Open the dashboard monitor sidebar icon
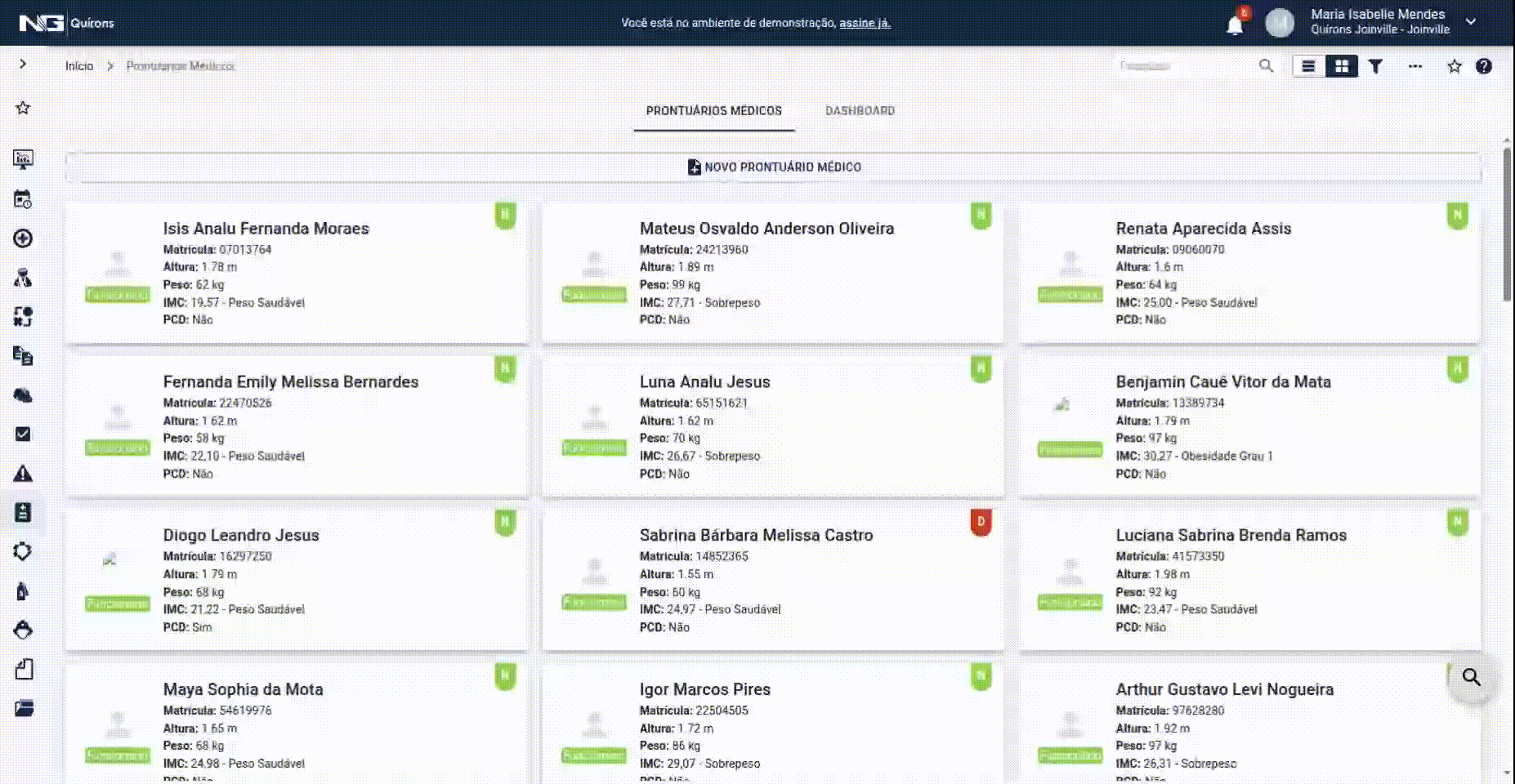Image resolution: width=1515 pixels, height=784 pixels. tap(23, 159)
